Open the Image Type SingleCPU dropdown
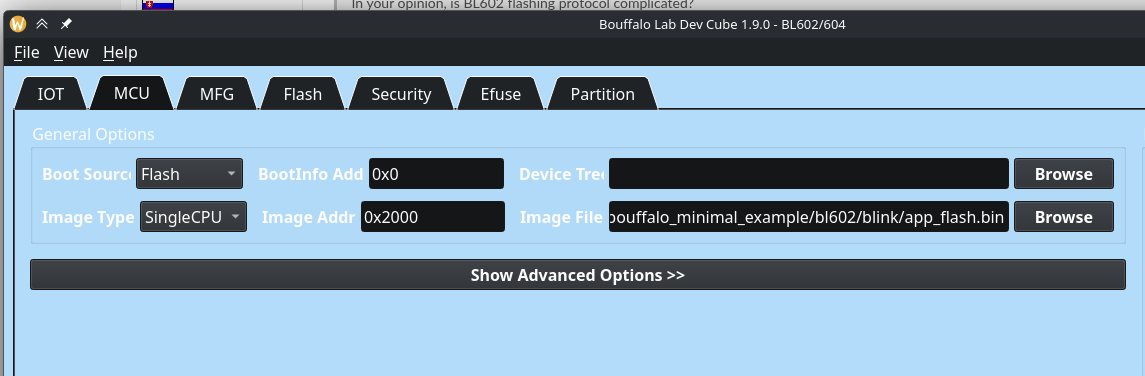 (x=193, y=217)
